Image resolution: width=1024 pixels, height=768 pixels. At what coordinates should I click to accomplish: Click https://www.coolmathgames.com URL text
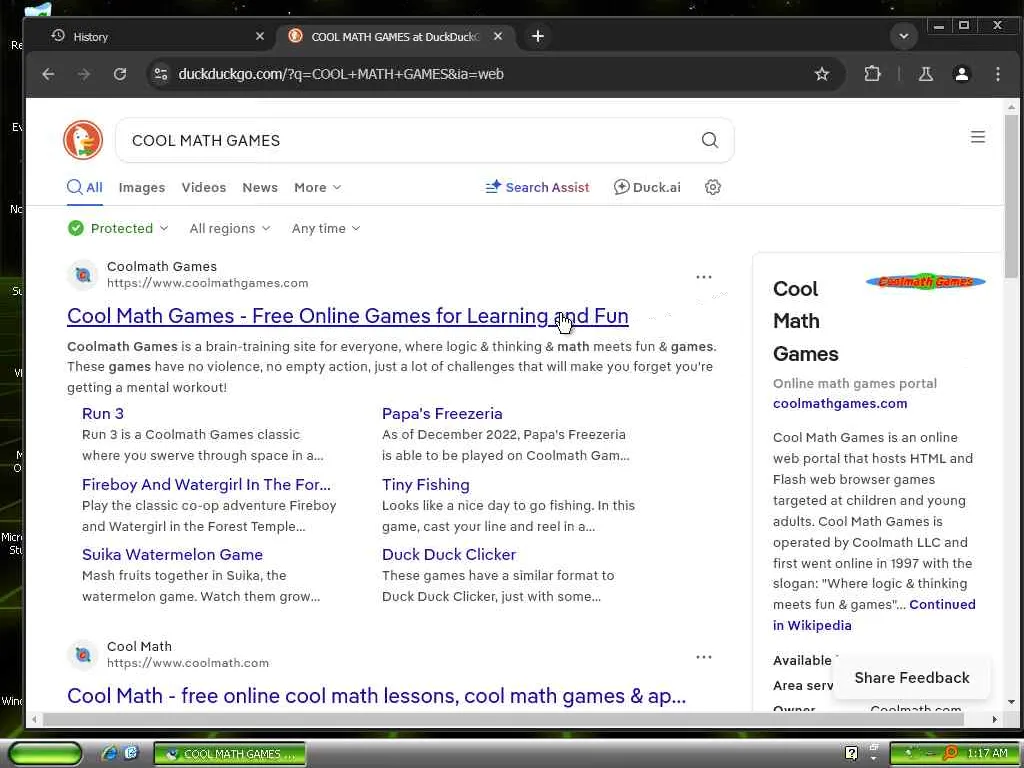click(x=208, y=283)
